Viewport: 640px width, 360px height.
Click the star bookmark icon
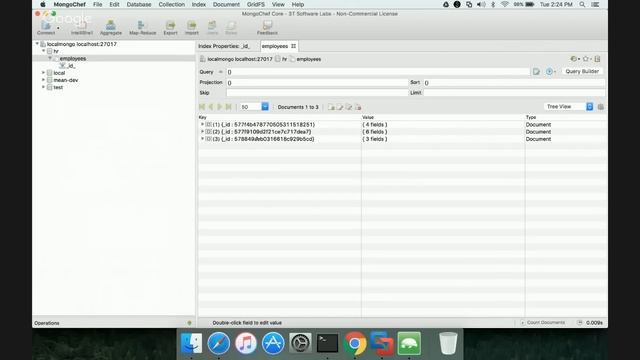tap(586, 59)
